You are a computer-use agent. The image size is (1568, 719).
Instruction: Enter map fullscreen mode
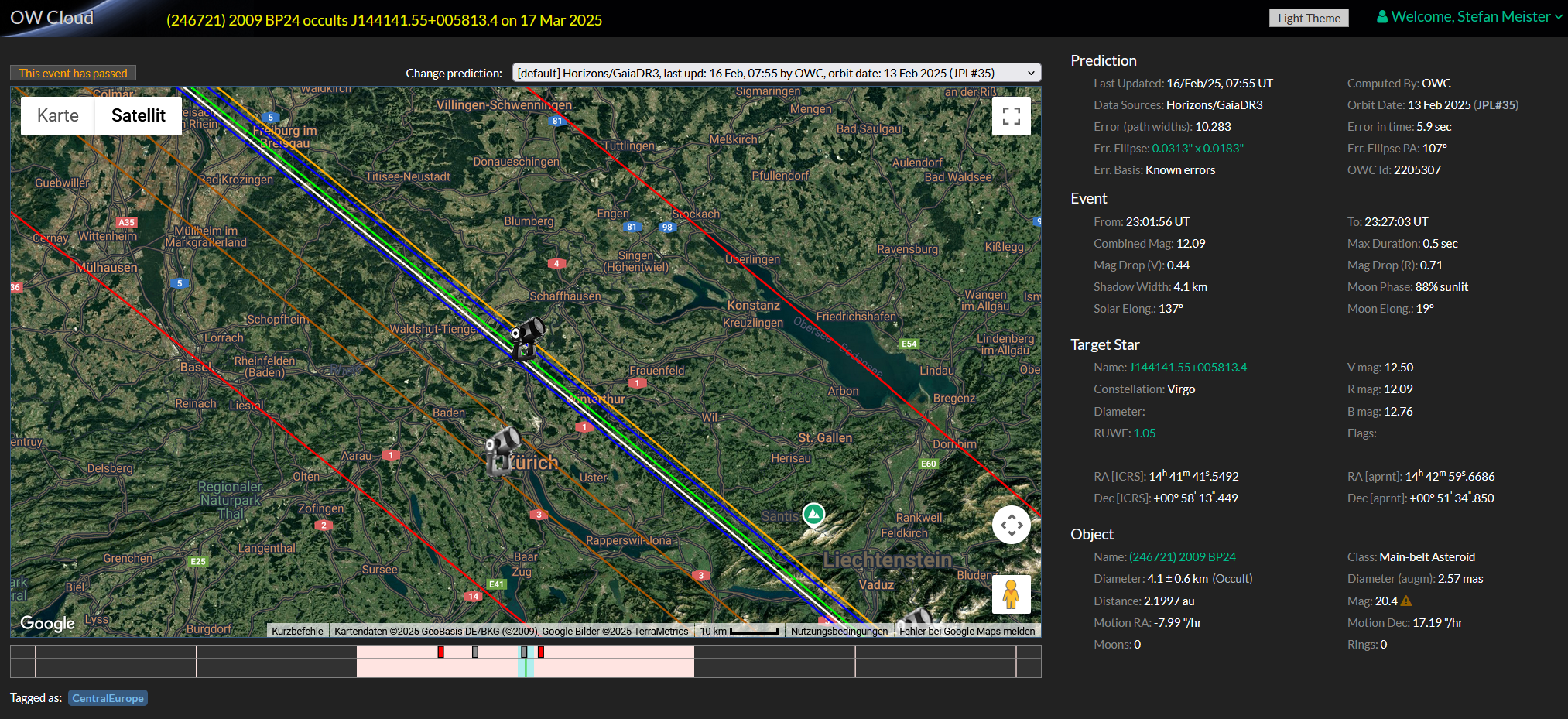(x=1011, y=116)
